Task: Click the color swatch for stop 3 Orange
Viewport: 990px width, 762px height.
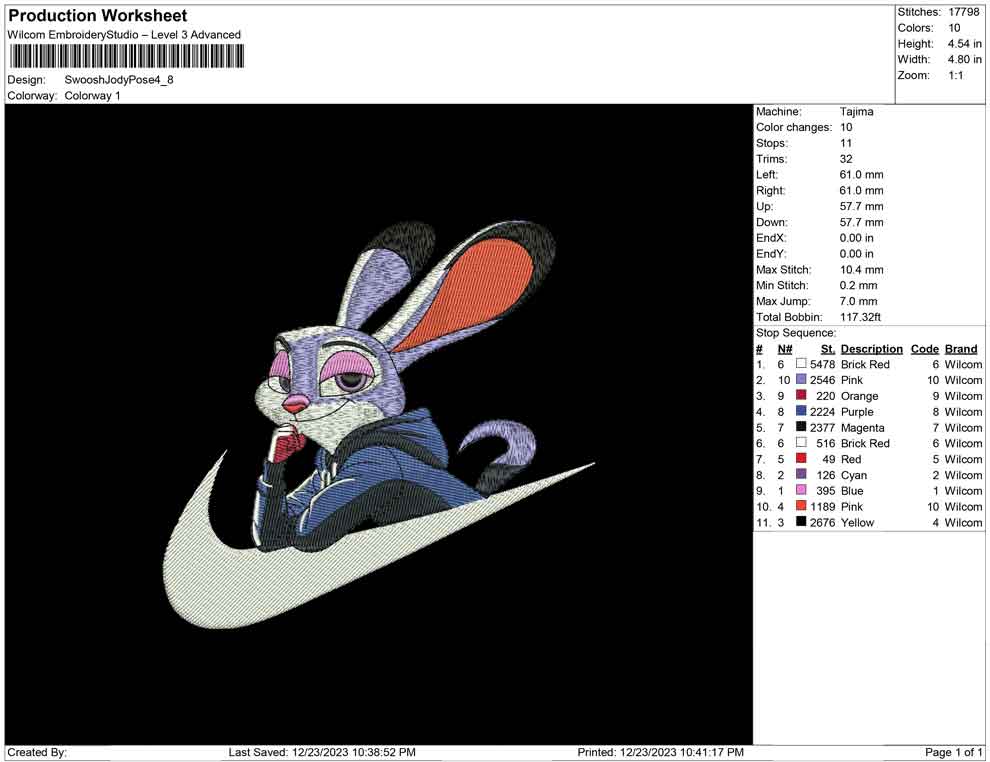Action: pos(801,396)
